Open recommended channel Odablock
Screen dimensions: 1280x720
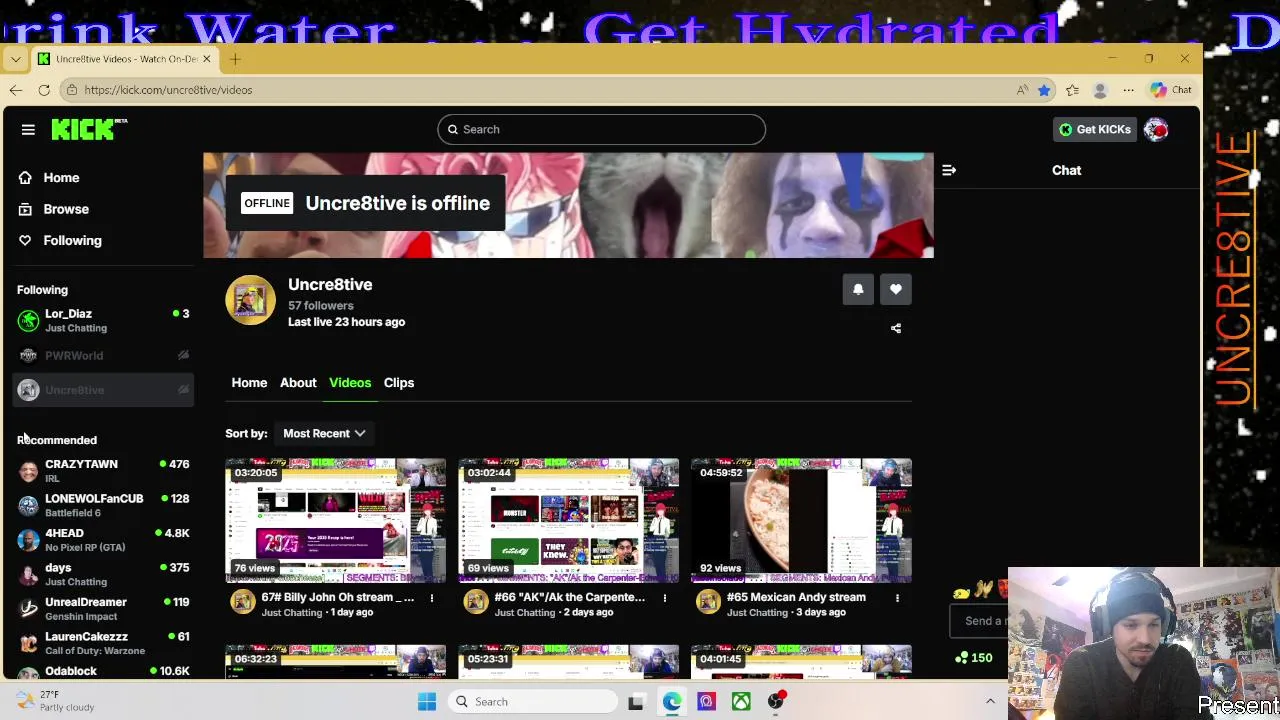(x=103, y=672)
